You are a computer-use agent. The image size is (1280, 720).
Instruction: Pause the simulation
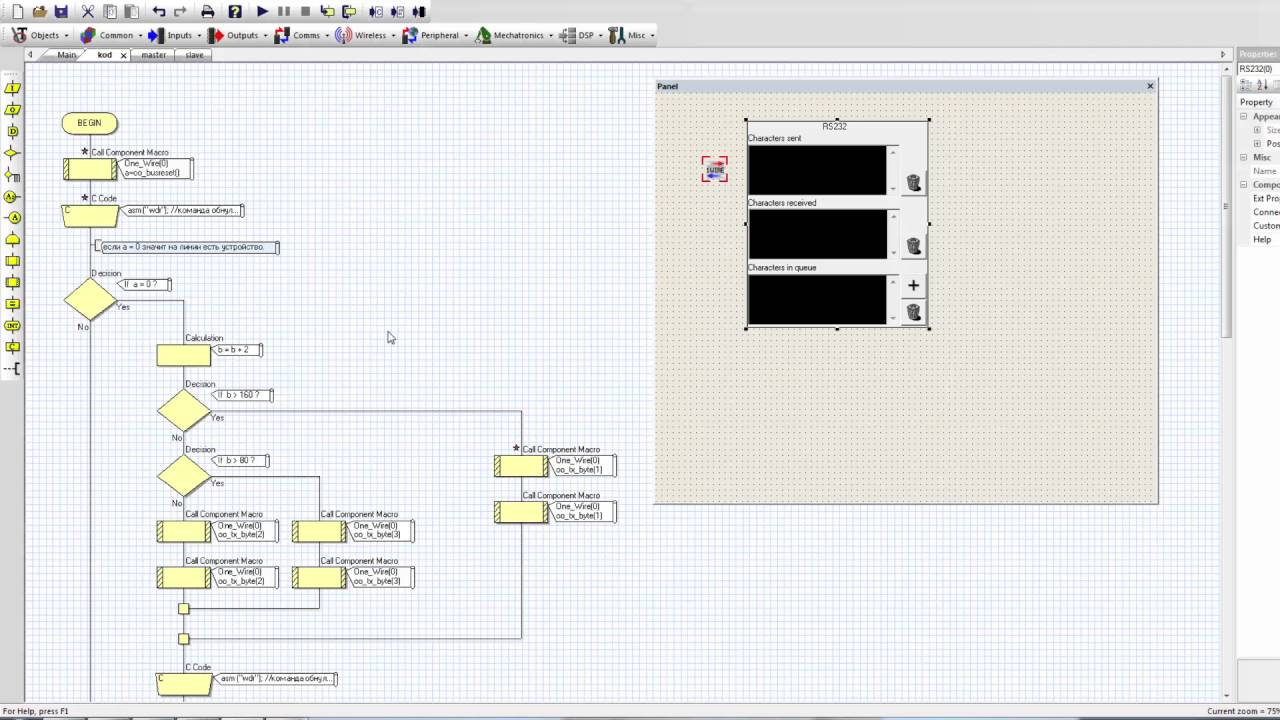click(284, 12)
